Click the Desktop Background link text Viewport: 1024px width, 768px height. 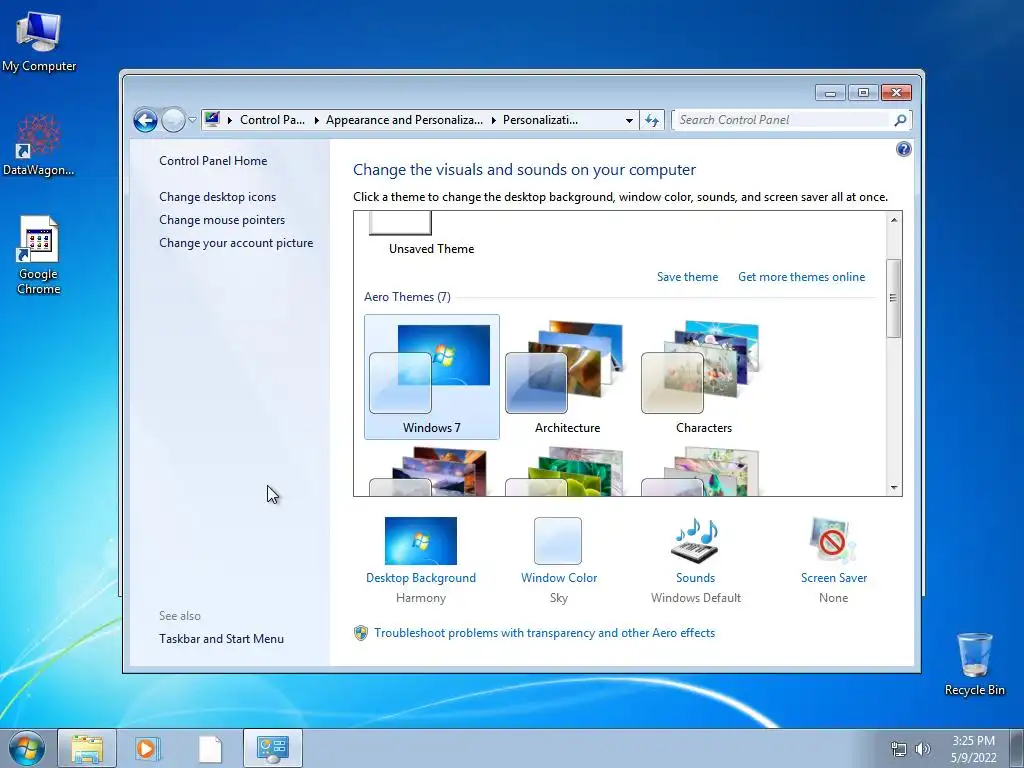click(x=421, y=578)
